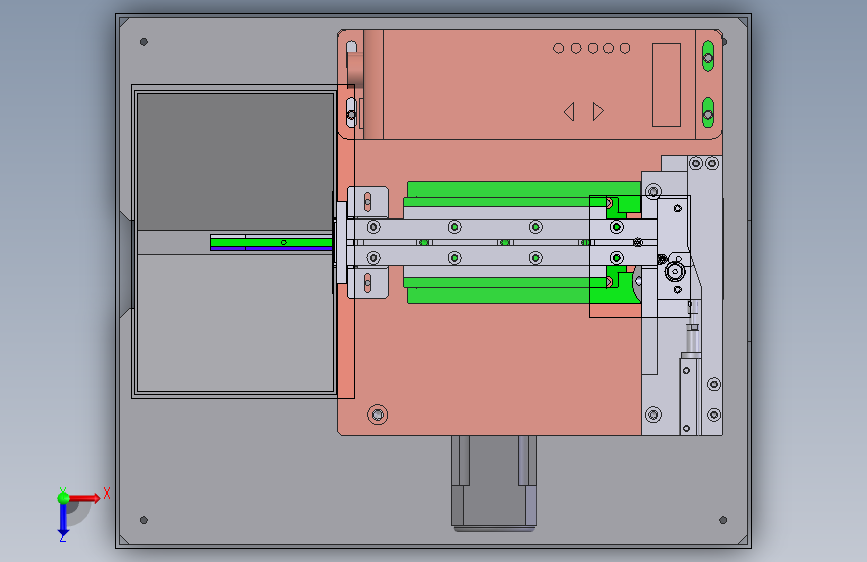Select the upper green slotted hole on the controller
The height and width of the screenshot is (562, 867).
click(708, 56)
